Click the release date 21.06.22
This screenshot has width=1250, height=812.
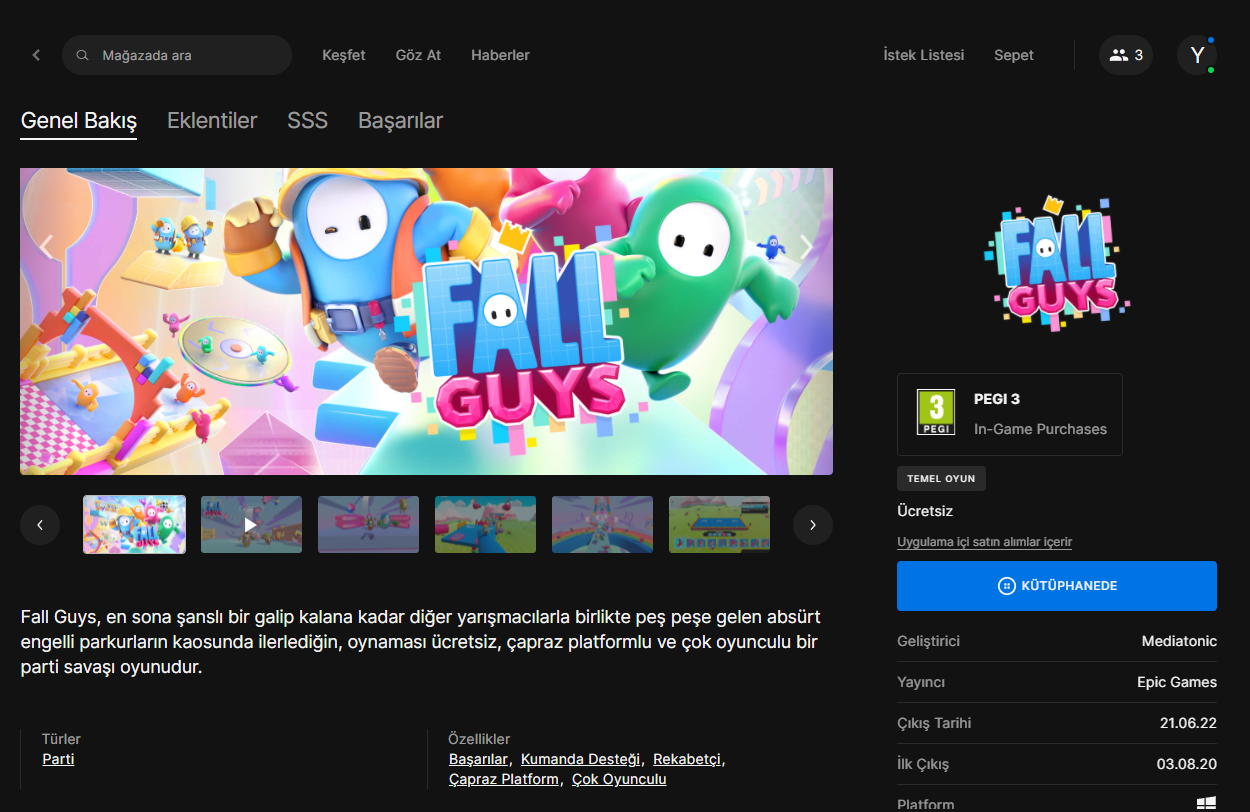point(1187,723)
